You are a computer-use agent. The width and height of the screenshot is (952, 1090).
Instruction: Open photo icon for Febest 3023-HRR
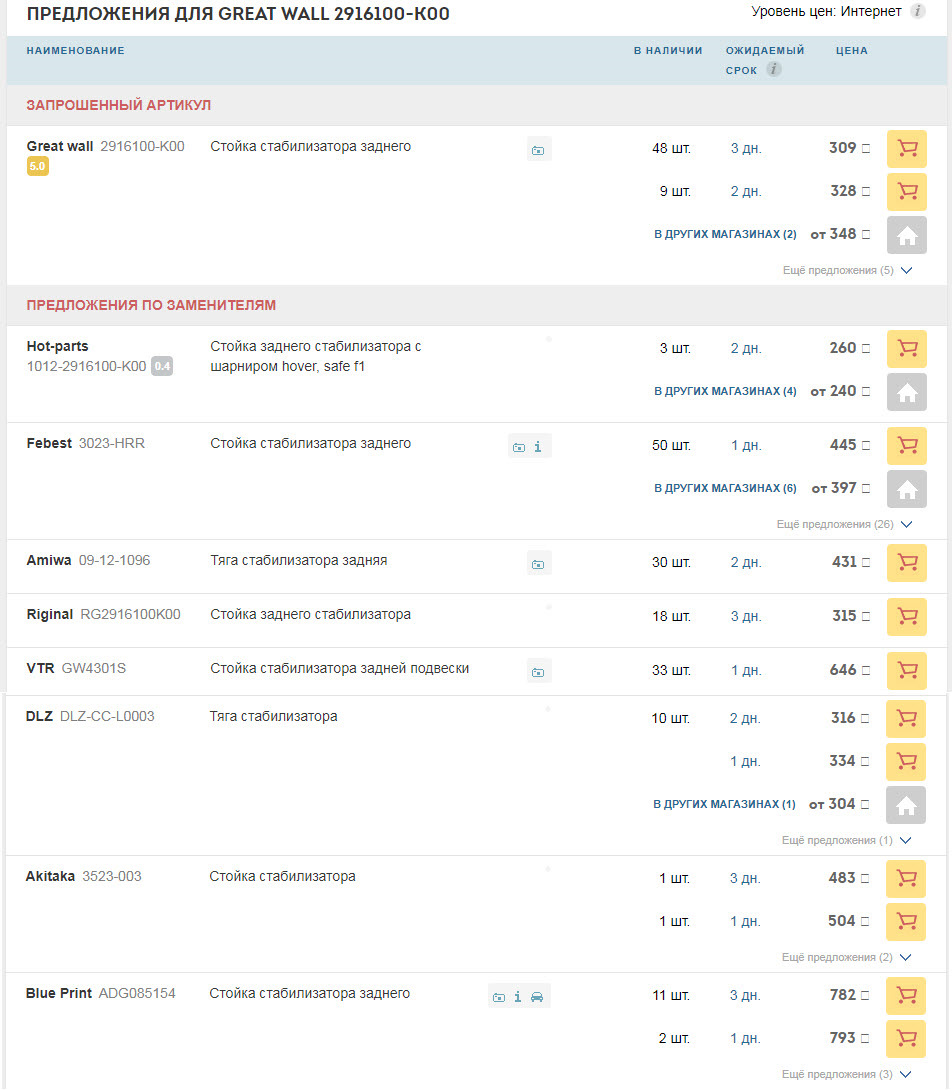click(519, 447)
